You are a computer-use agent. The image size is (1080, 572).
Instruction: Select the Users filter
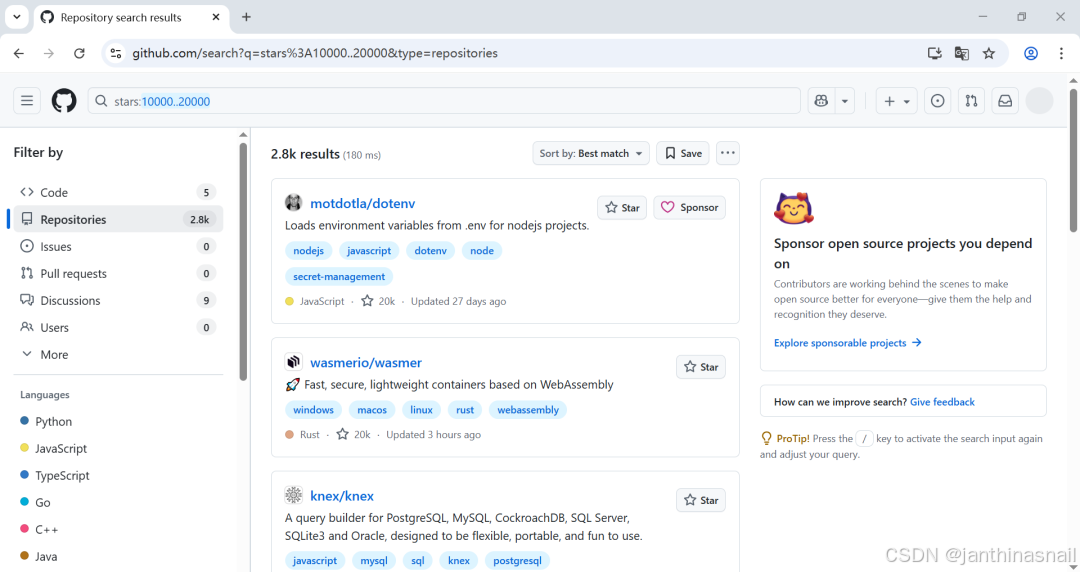118,327
